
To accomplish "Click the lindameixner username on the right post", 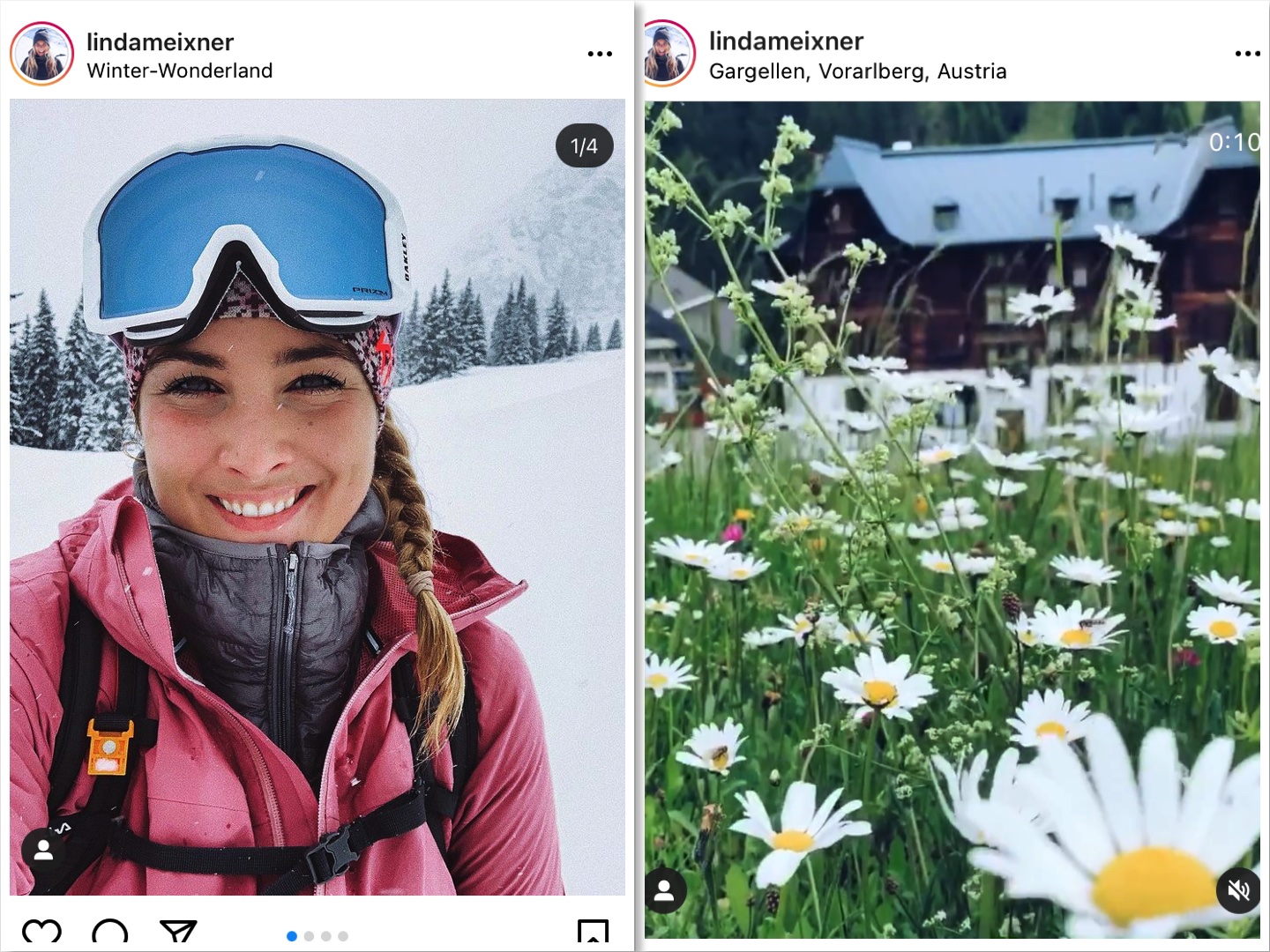I will click(786, 41).
